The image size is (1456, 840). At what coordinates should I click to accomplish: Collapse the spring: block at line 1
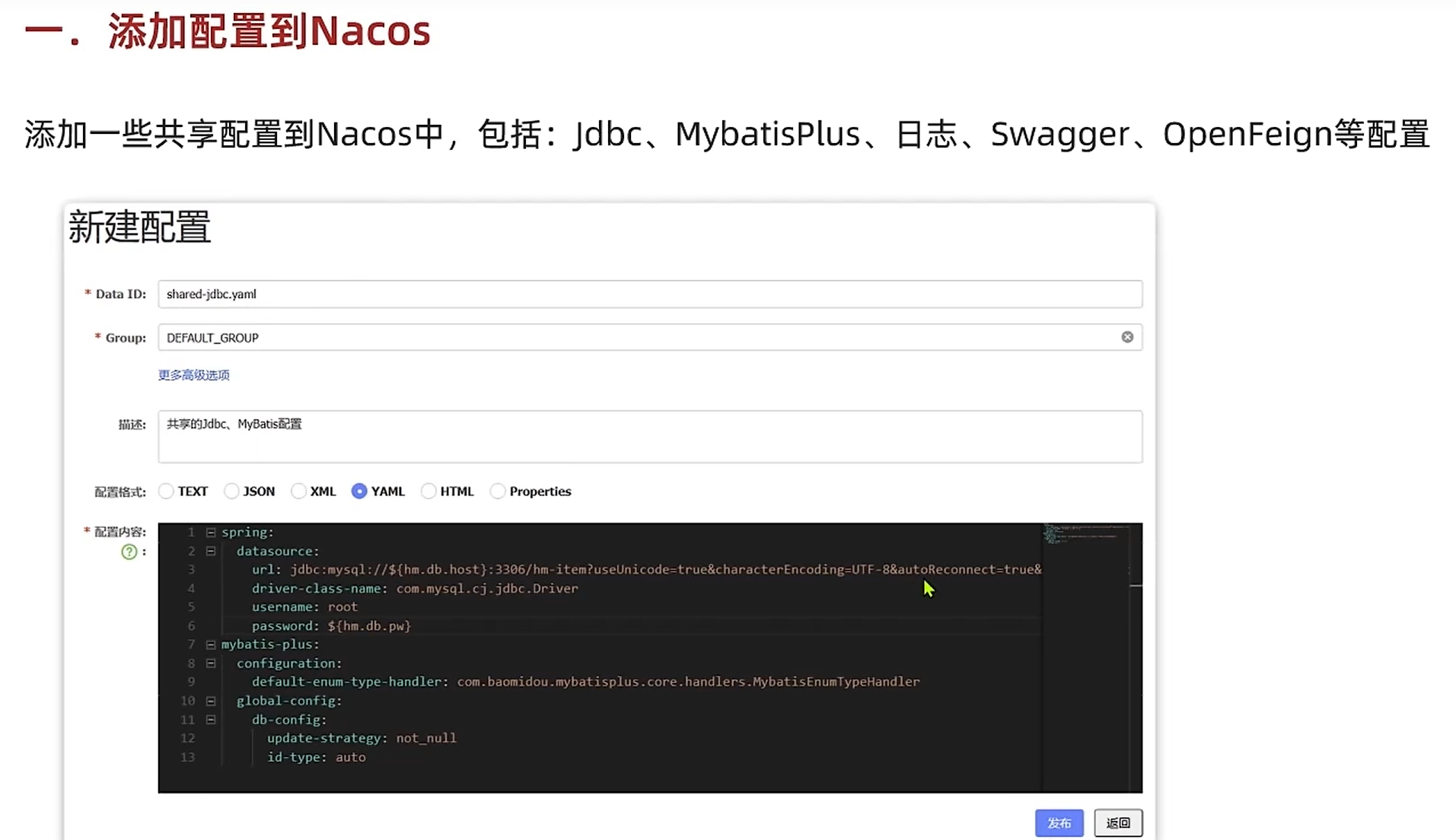(x=211, y=533)
